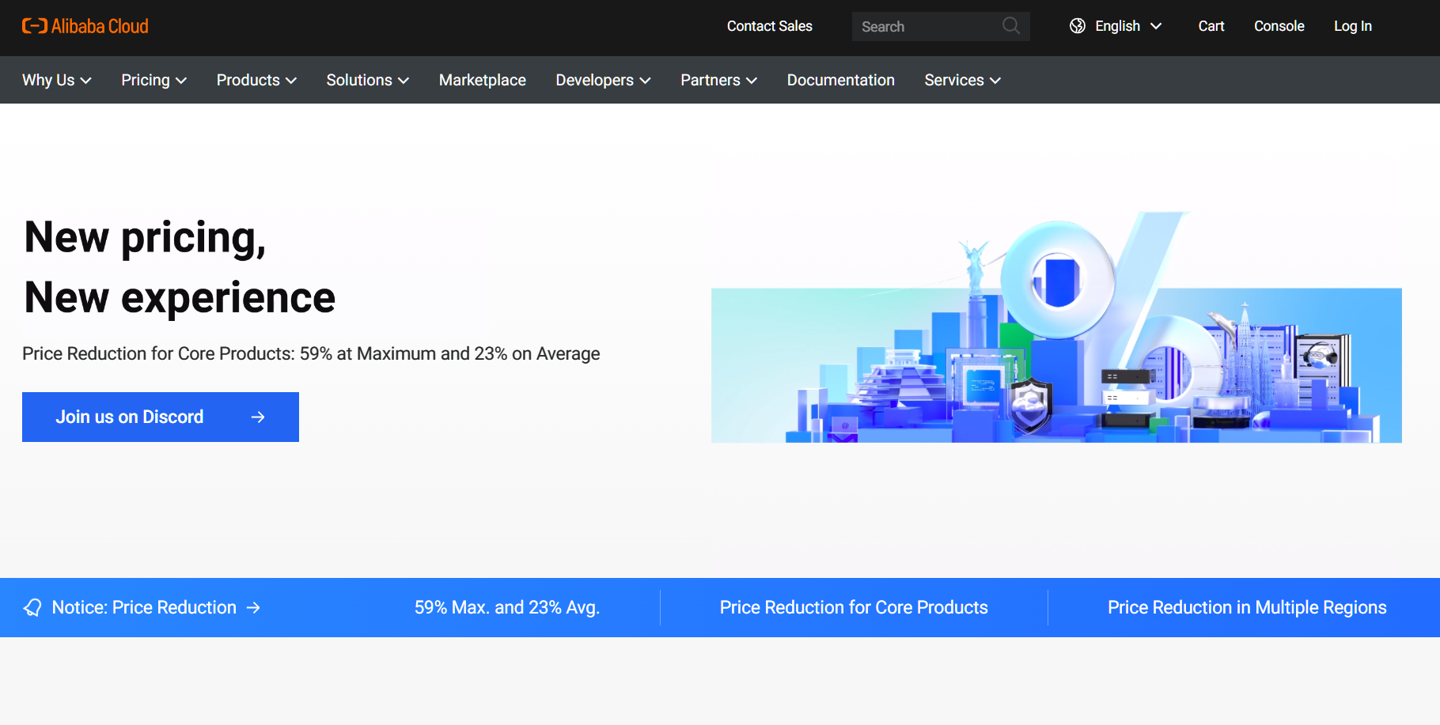Click the Contact Sales link
The height and width of the screenshot is (725, 1440).
[x=769, y=26]
